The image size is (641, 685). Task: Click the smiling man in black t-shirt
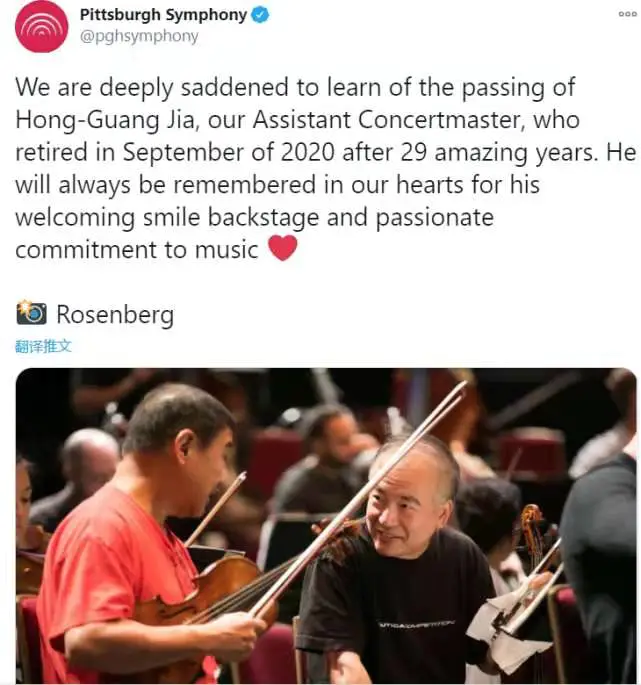(x=402, y=564)
